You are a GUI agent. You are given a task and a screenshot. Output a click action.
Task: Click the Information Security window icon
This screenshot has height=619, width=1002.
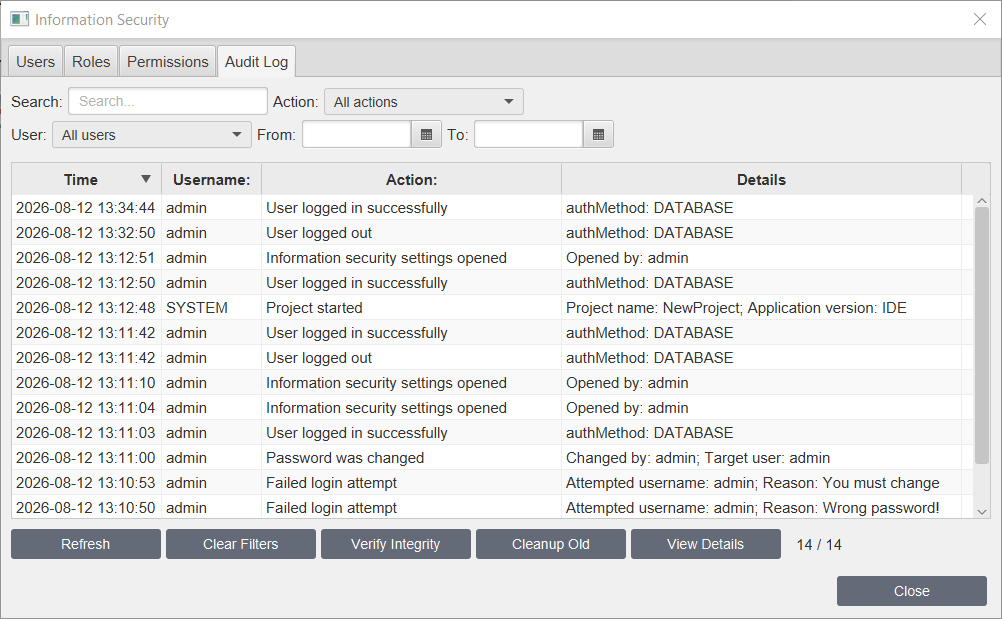(19, 19)
